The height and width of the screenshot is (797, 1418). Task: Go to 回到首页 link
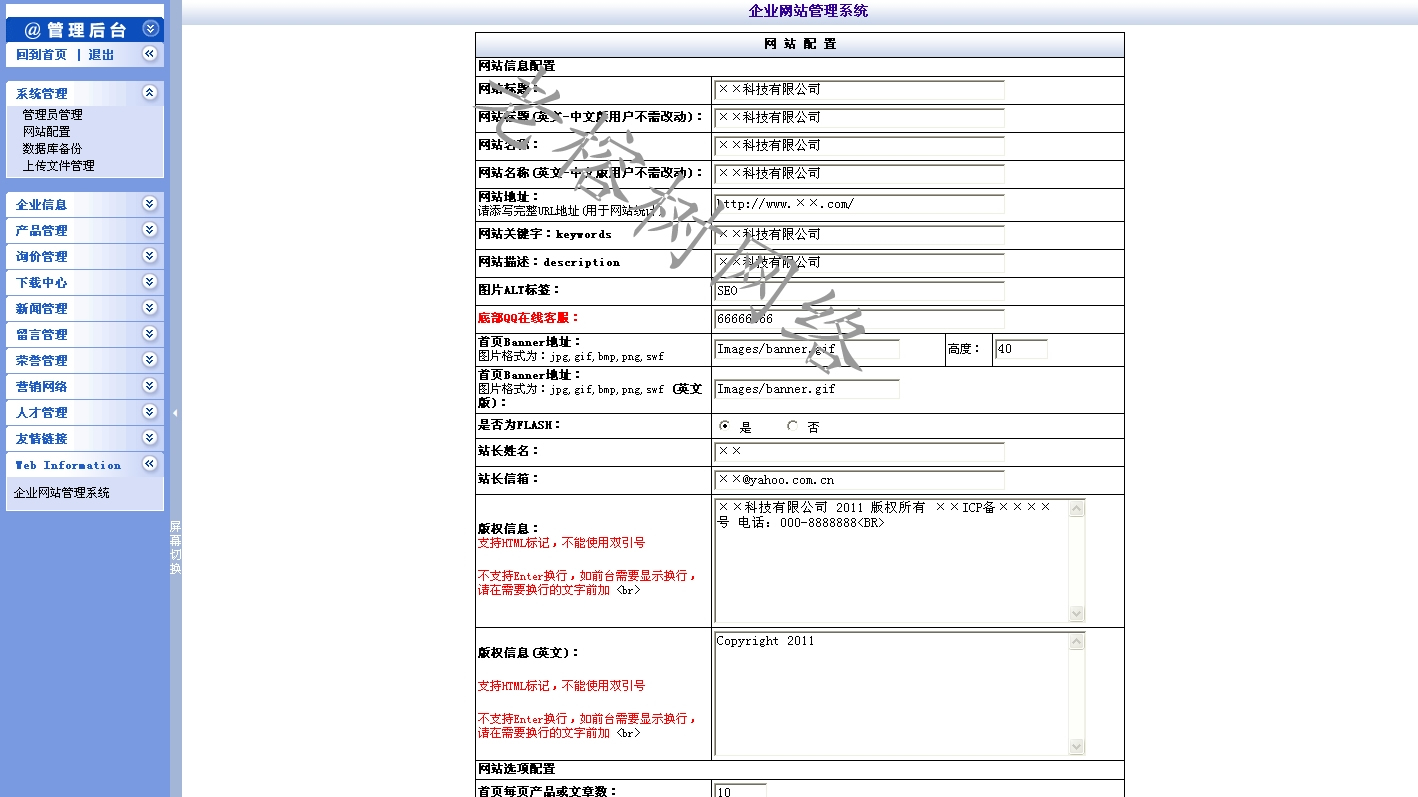pos(42,55)
